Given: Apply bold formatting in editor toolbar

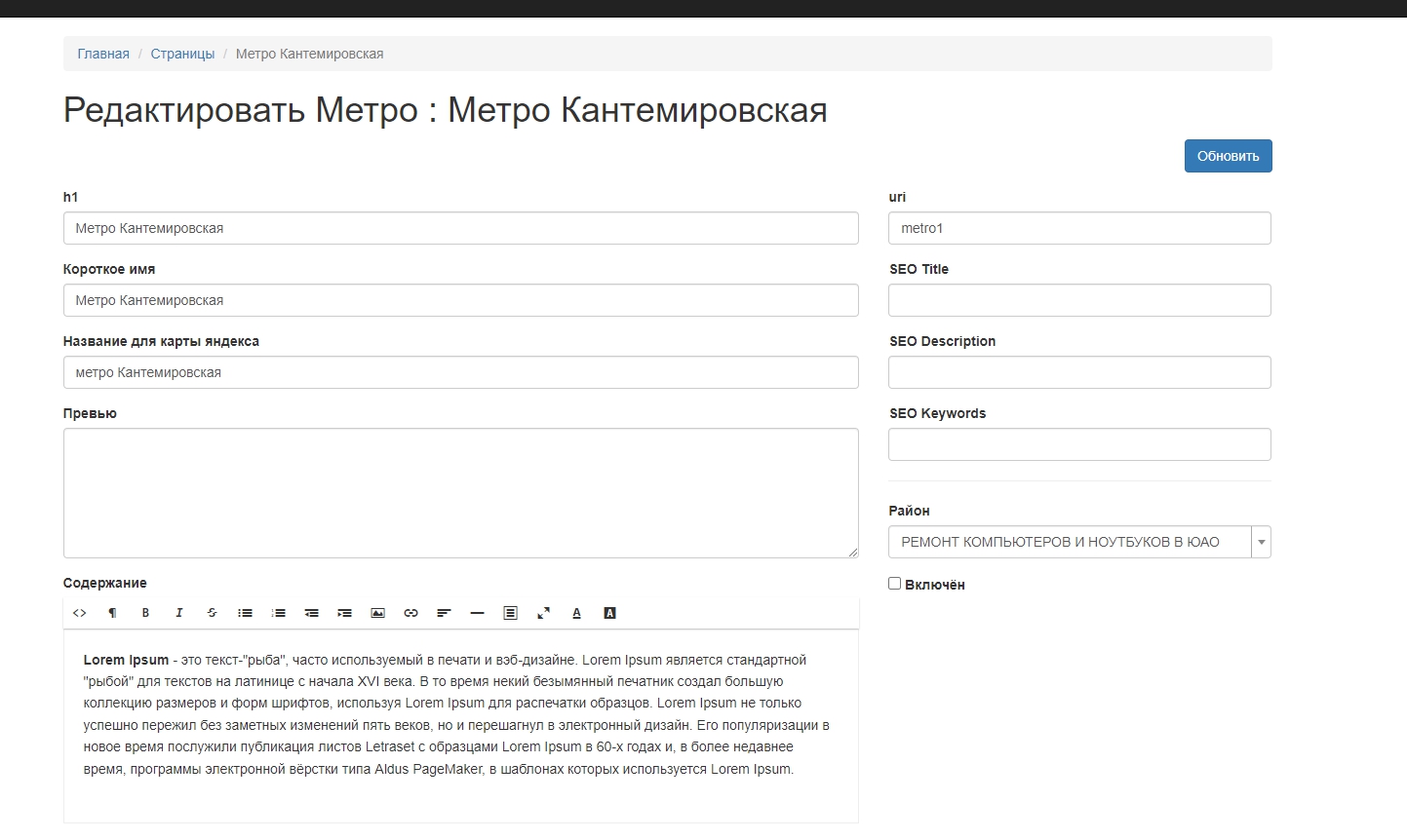Looking at the screenshot, I should 145,613.
